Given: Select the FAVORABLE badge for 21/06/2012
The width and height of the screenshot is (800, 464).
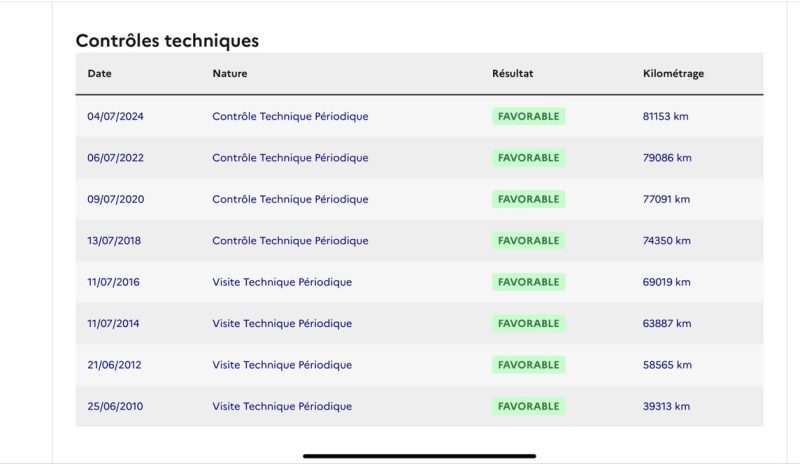Looking at the screenshot, I should 528,365.
